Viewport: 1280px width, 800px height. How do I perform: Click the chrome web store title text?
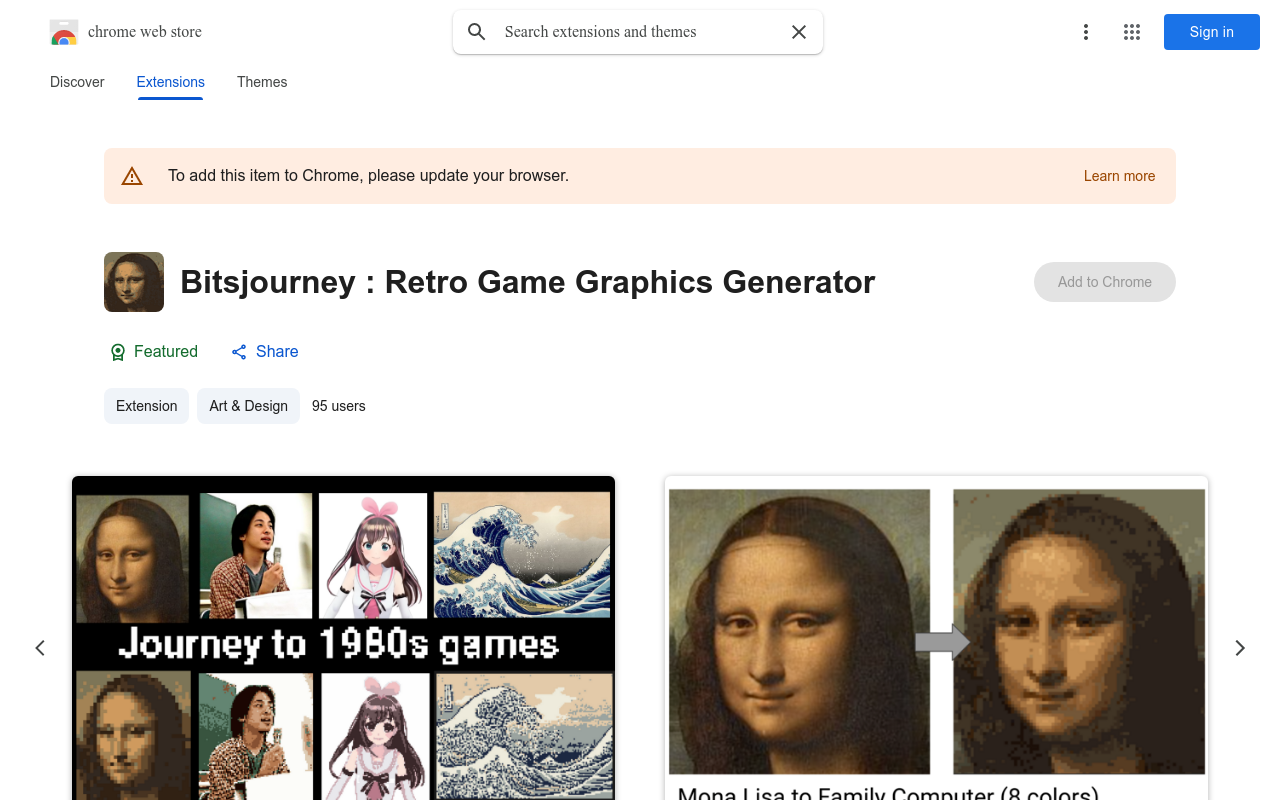[x=145, y=32]
